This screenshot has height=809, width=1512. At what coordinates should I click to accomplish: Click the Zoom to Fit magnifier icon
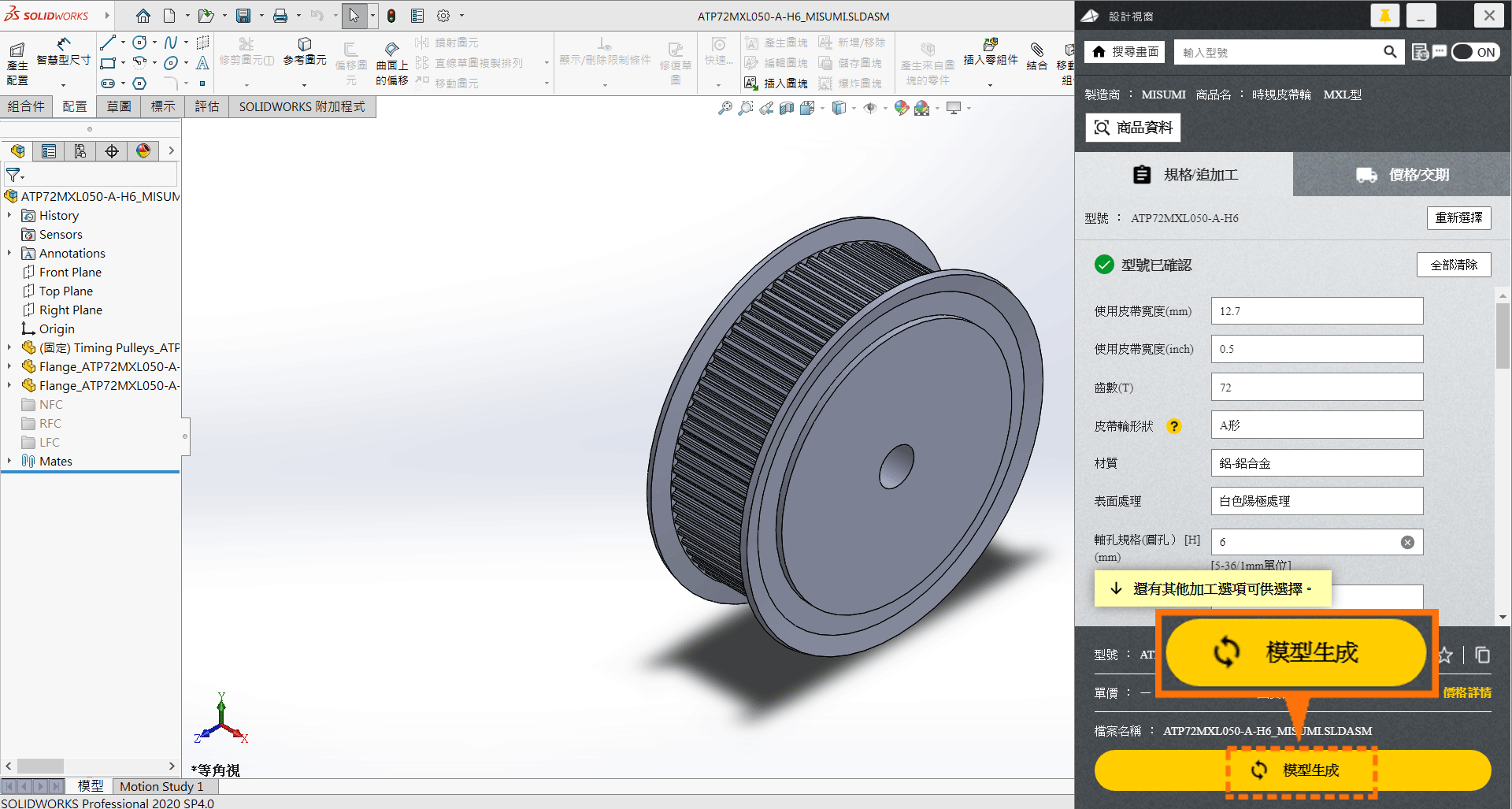coord(725,108)
